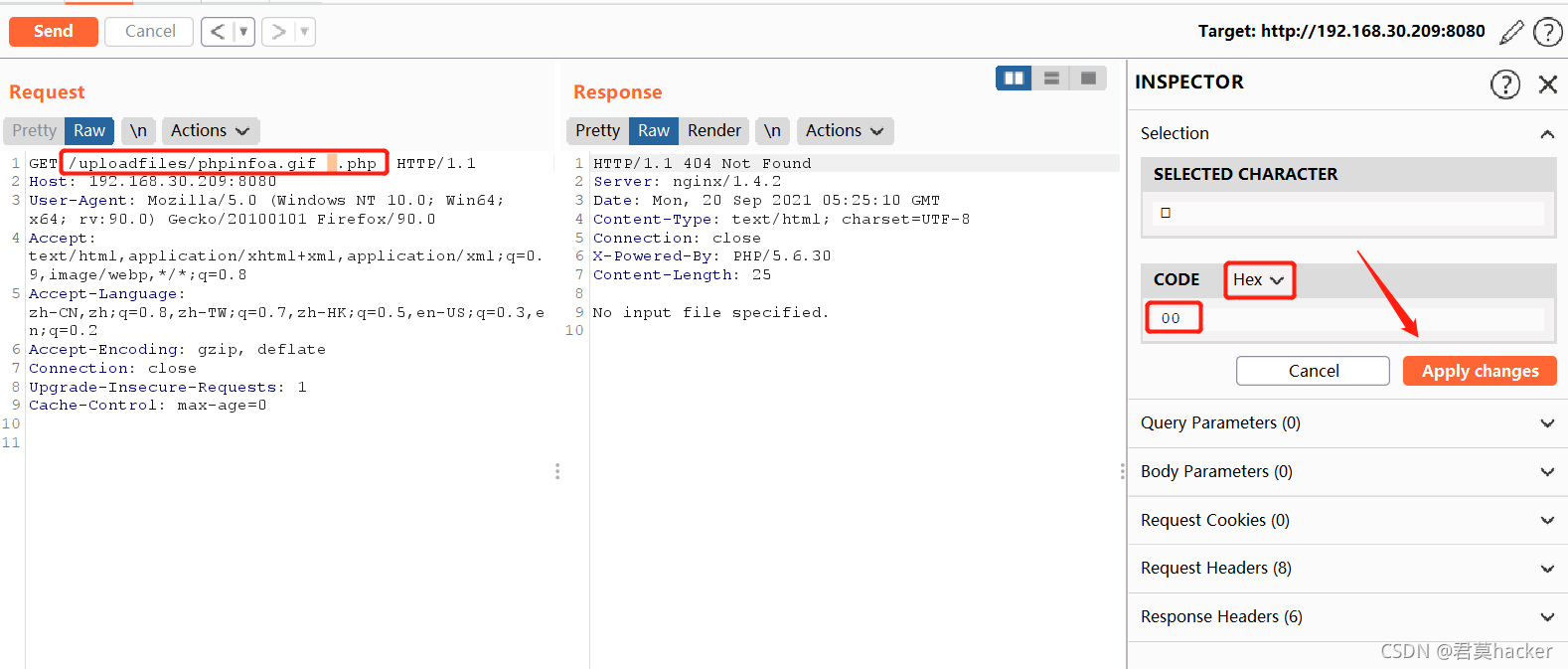Click Apply changes button
The width and height of the screenshot is (1568, 669).
(x=1480, y=371)
